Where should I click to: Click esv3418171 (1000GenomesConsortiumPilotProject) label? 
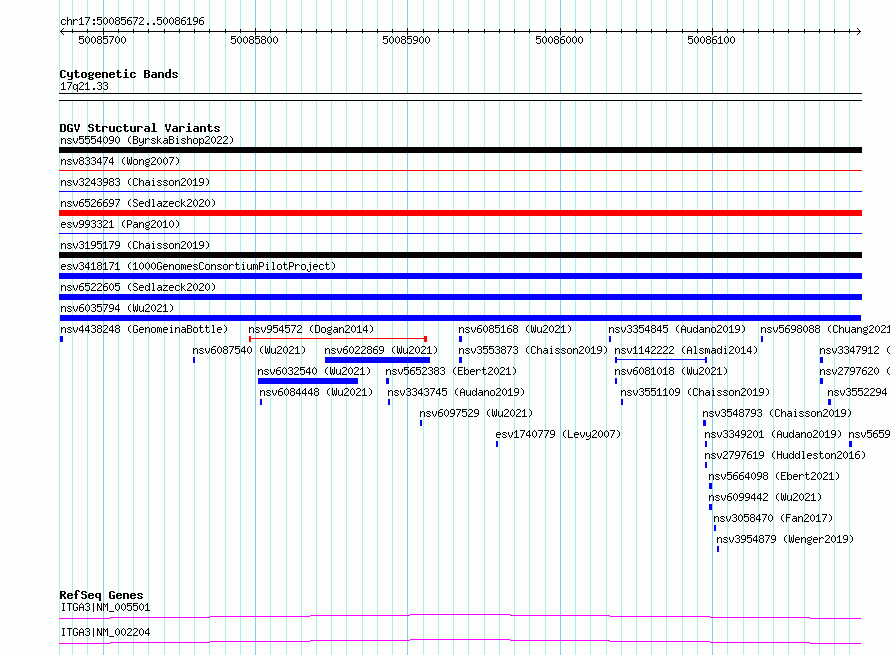[198, 266]
